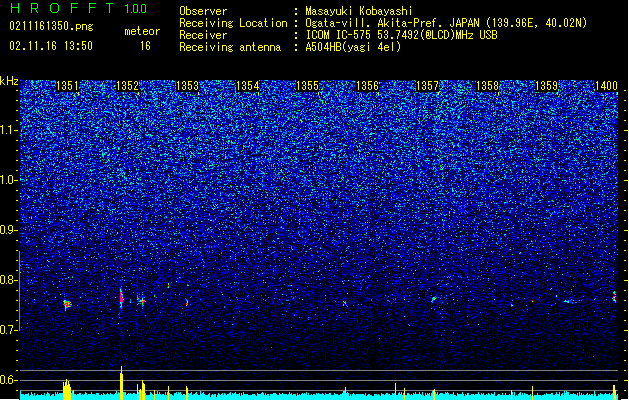629x400 pixels.
Task: Click the meteor label
Action: (142, 31)
